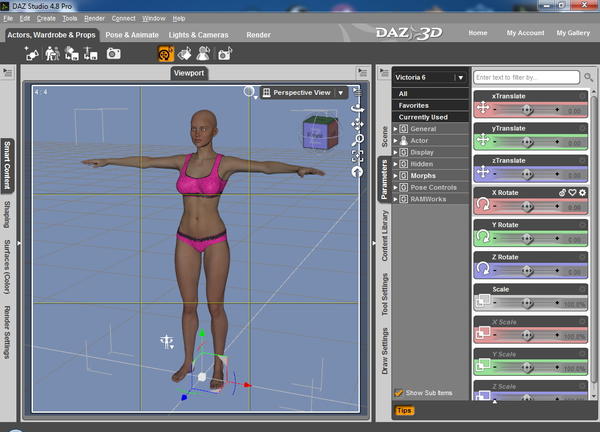This screenshot has width=600, height=432.
Task: Click the property filter text field
Action: [x=527, y=77]
